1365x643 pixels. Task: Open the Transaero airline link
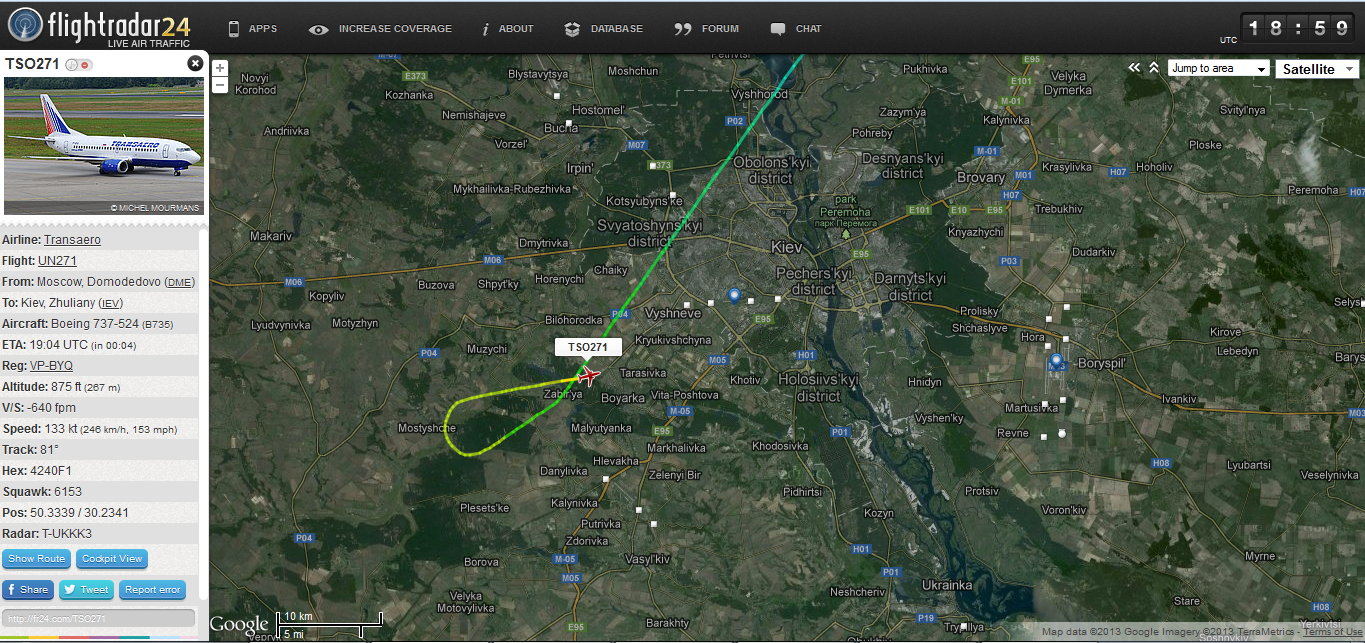[x=72, y=240]
